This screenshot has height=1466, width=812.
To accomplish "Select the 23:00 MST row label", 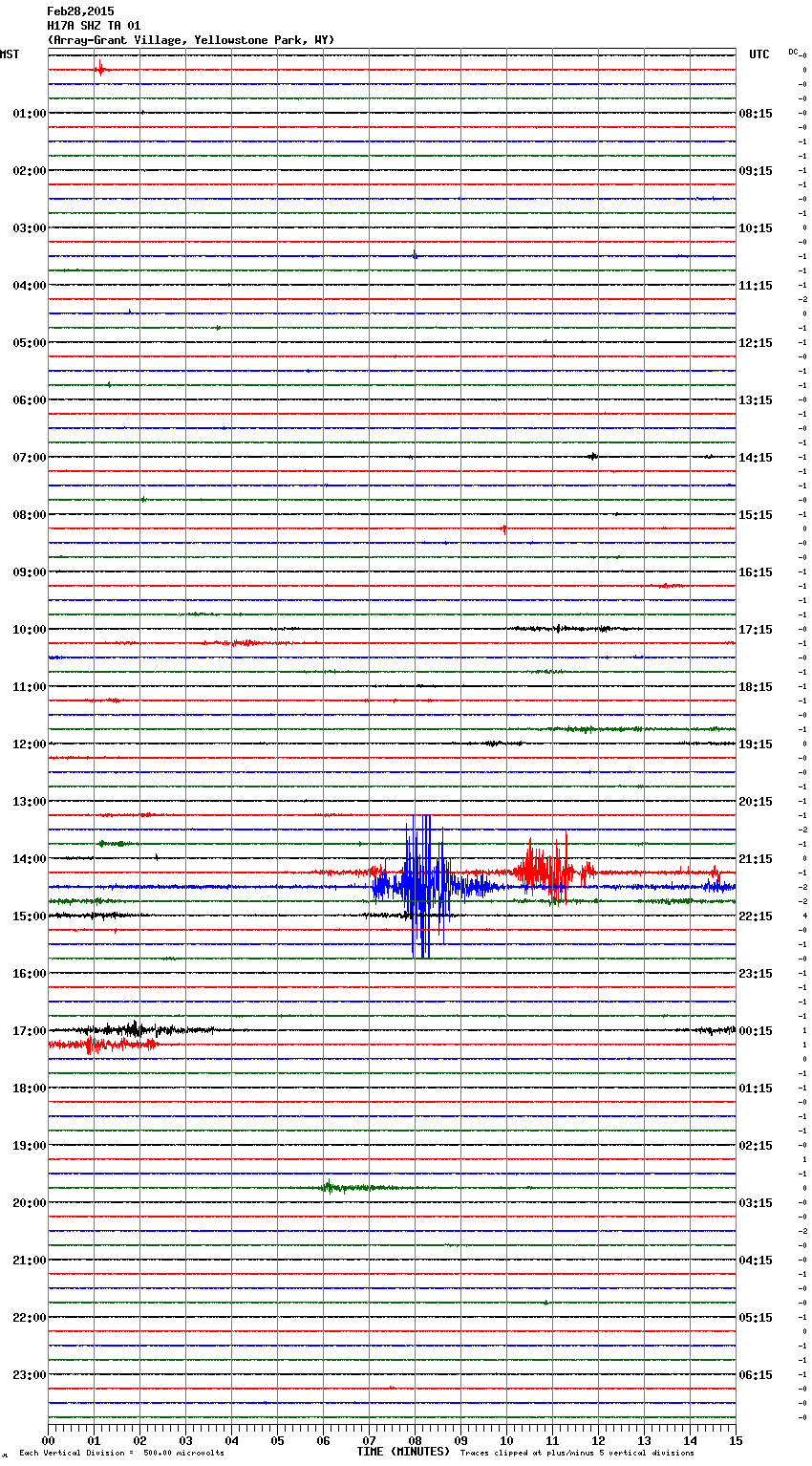I will 30,1375.
